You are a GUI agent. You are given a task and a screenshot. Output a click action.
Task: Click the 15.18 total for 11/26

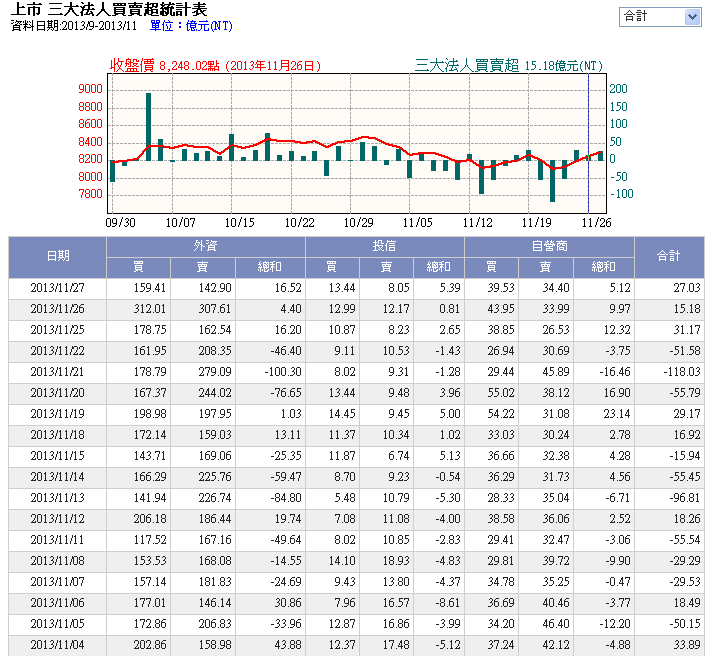pyautogui.click(x=687, y=309)
